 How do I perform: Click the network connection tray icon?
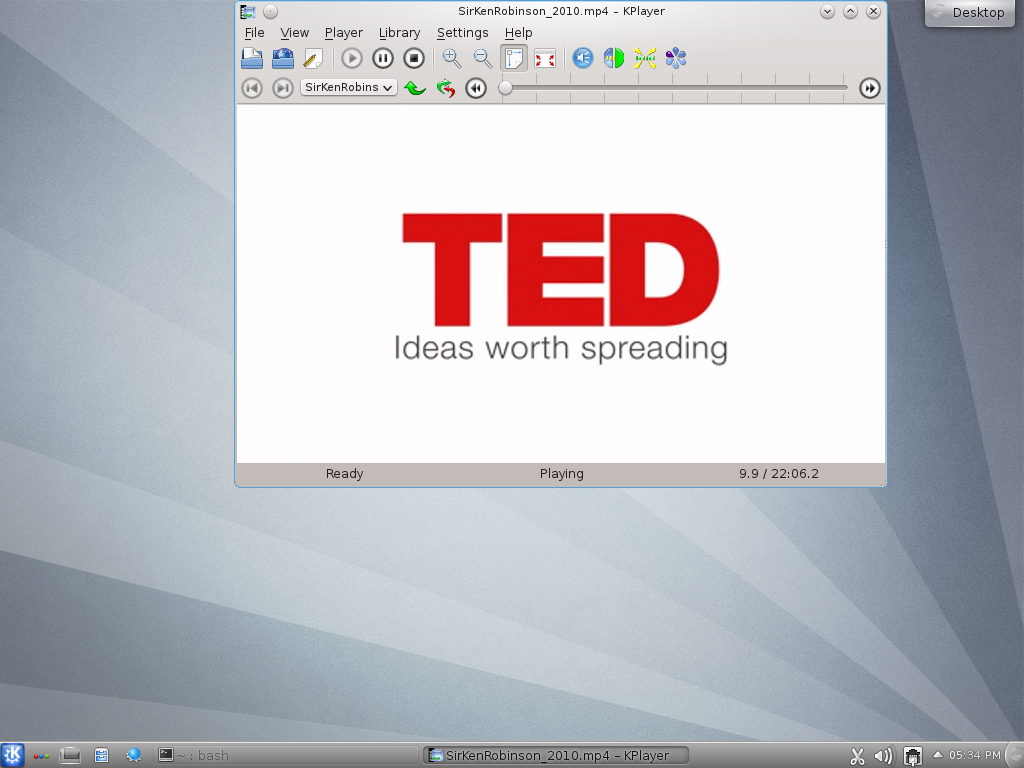click(912, 756)
